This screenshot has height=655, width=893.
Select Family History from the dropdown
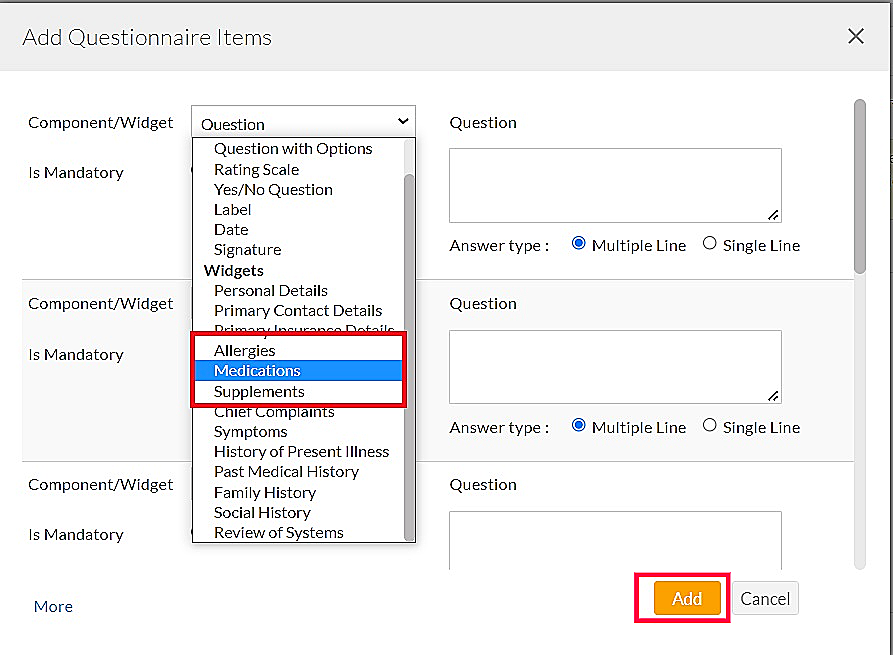[264, 492]
